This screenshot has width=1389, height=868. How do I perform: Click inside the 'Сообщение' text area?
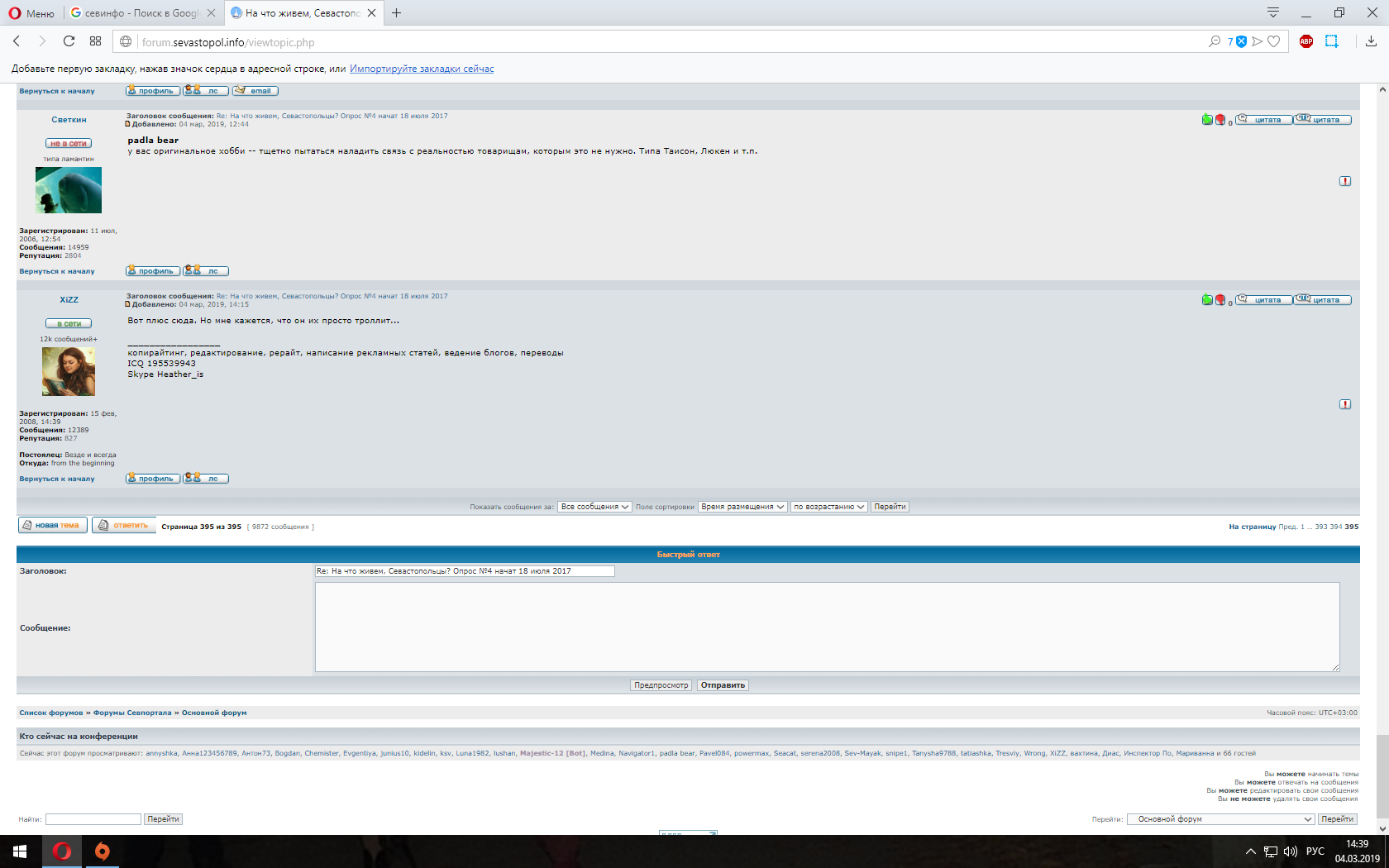tap(827, 627)
